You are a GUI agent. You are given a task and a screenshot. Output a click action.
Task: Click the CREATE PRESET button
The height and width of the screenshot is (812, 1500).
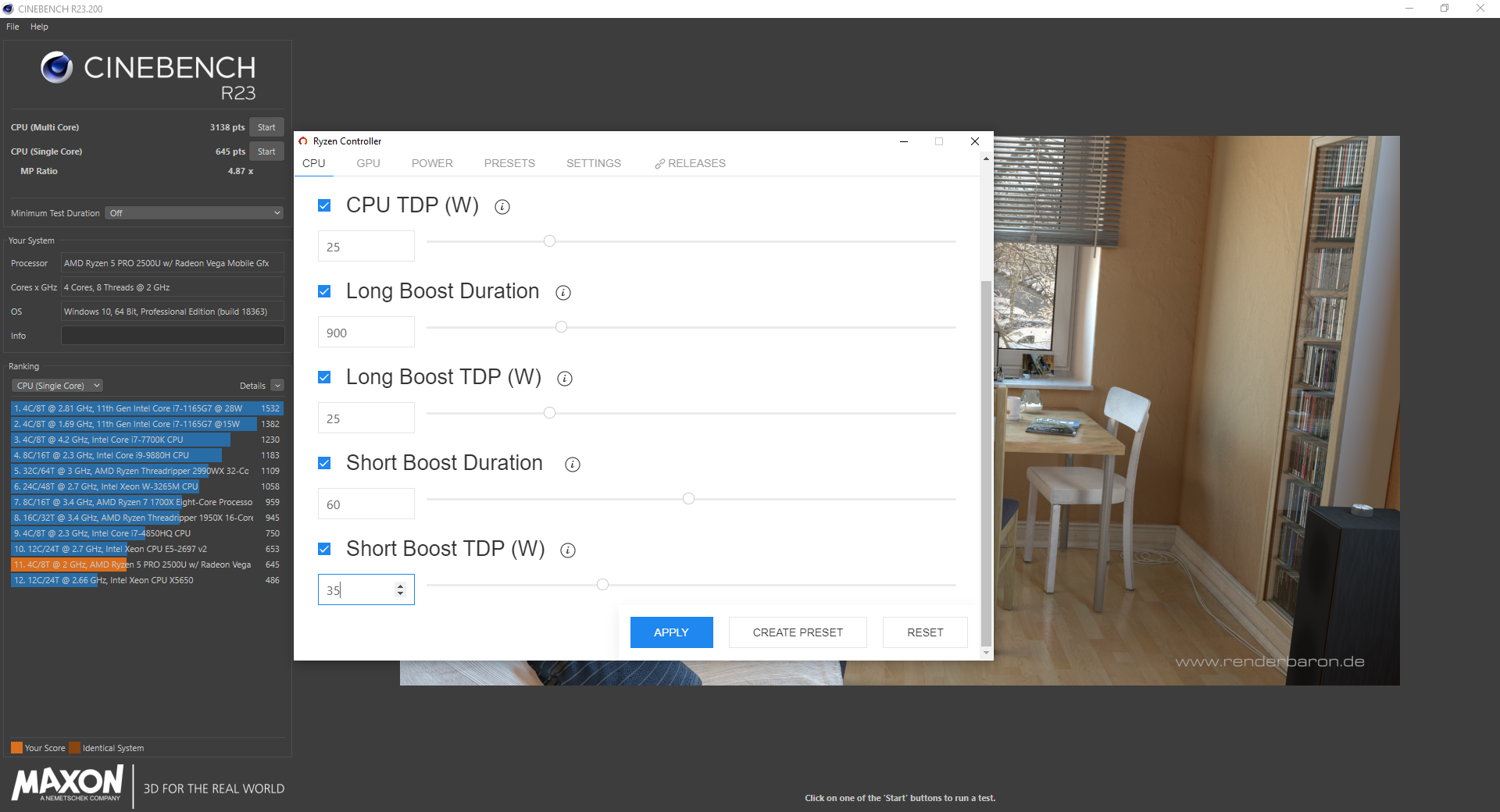798,632
